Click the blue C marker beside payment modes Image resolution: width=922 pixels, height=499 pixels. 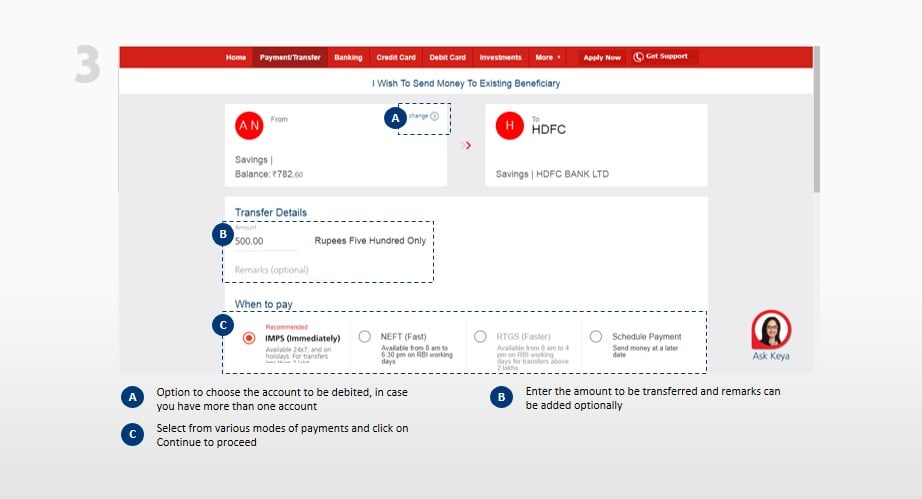point(222,325)
